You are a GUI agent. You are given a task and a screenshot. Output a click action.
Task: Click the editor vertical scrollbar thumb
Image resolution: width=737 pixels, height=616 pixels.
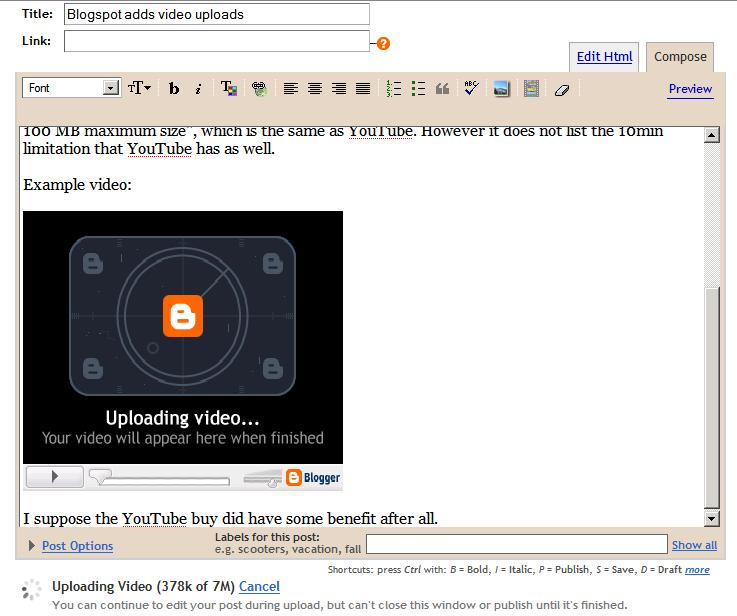click(x=712, y=398)
